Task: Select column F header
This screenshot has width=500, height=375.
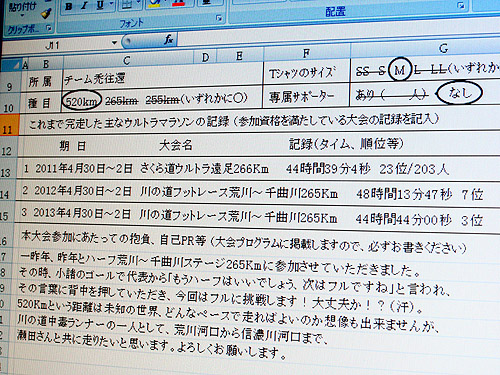Action: (x=306, y=53)
